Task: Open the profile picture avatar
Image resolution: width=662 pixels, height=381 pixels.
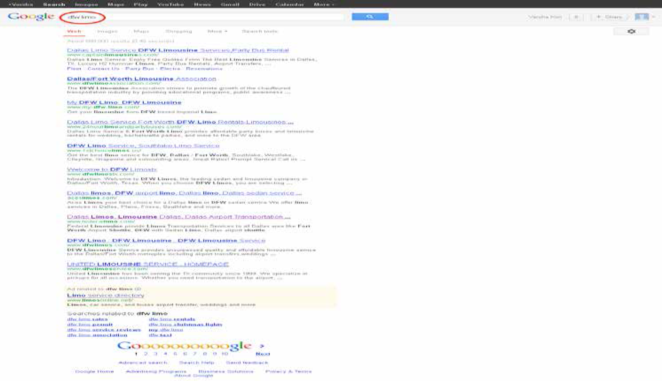Action: click(x=642, y=16)
